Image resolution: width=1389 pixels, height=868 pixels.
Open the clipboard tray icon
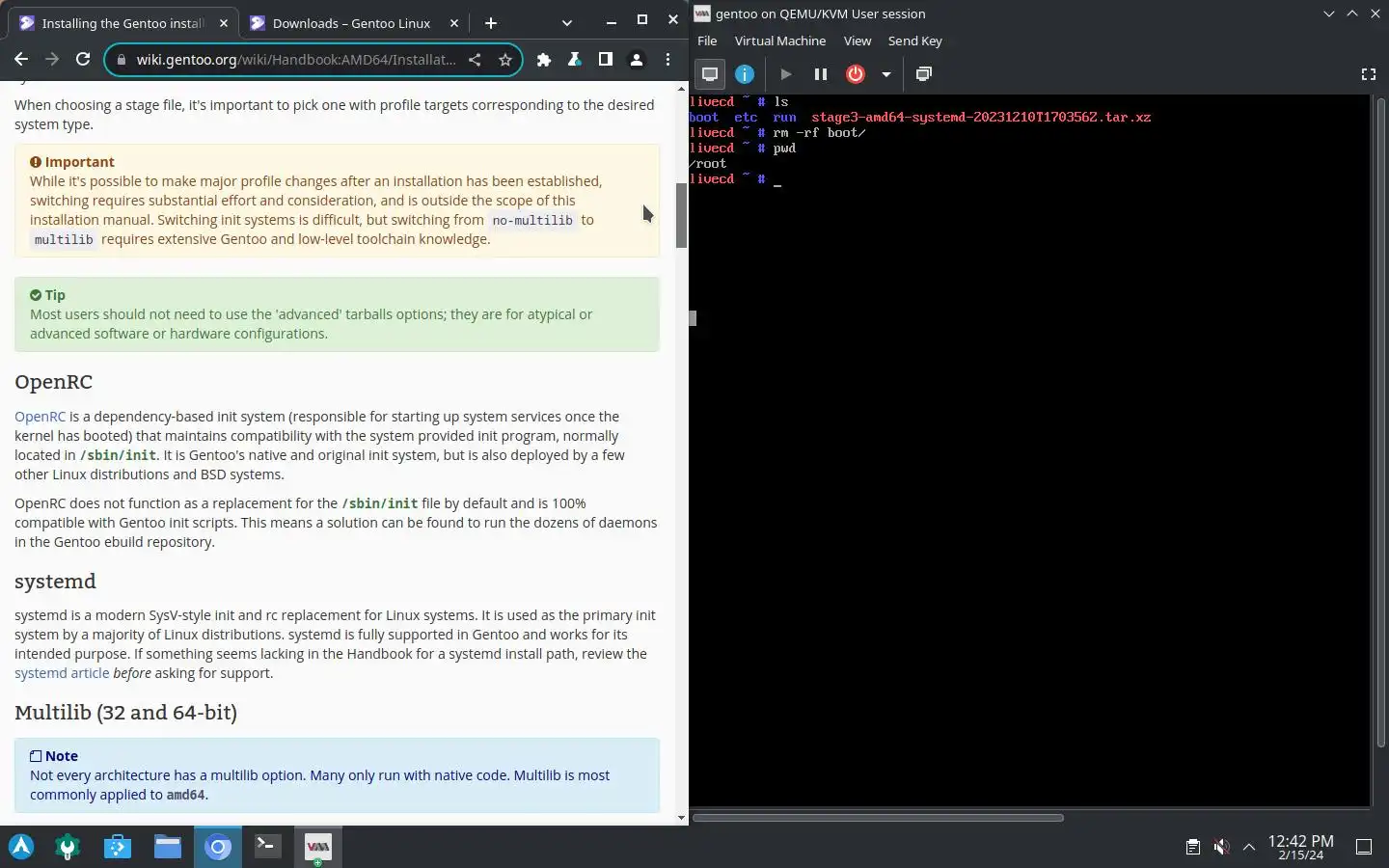click(1193, 847)
